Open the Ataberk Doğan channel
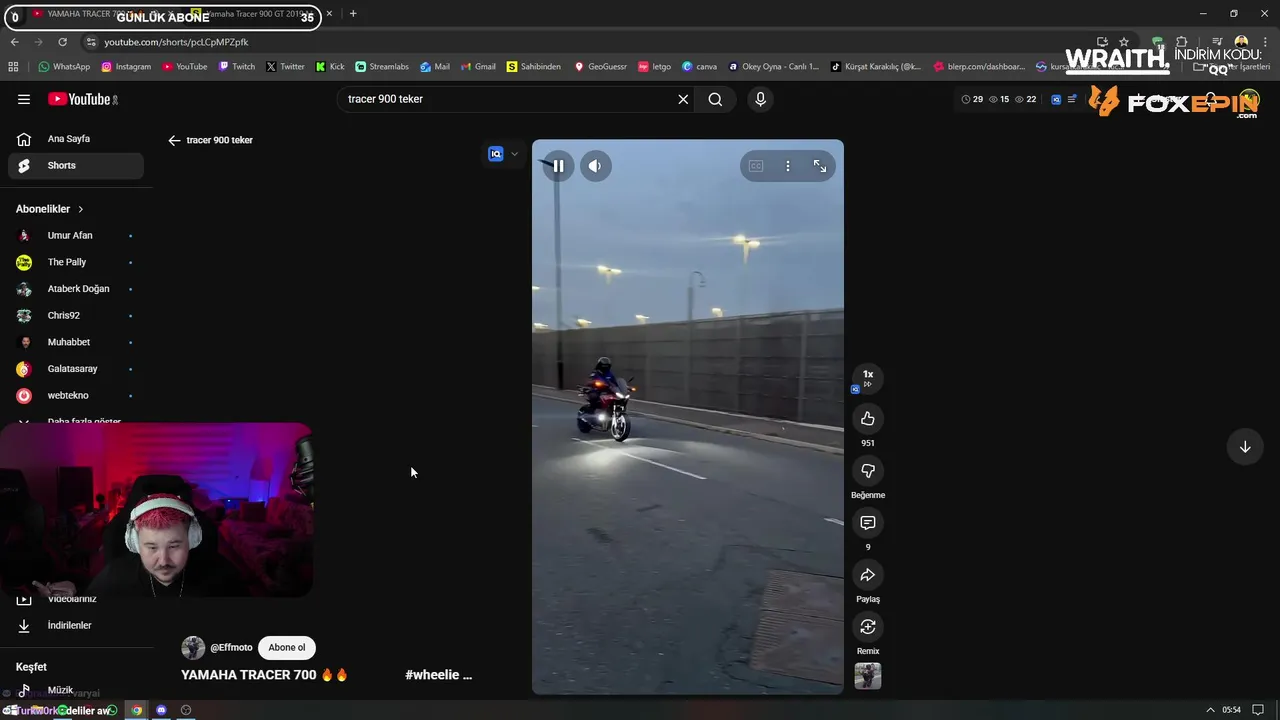1280x720 pixels. pyautogui.click(x=76, y=289)
